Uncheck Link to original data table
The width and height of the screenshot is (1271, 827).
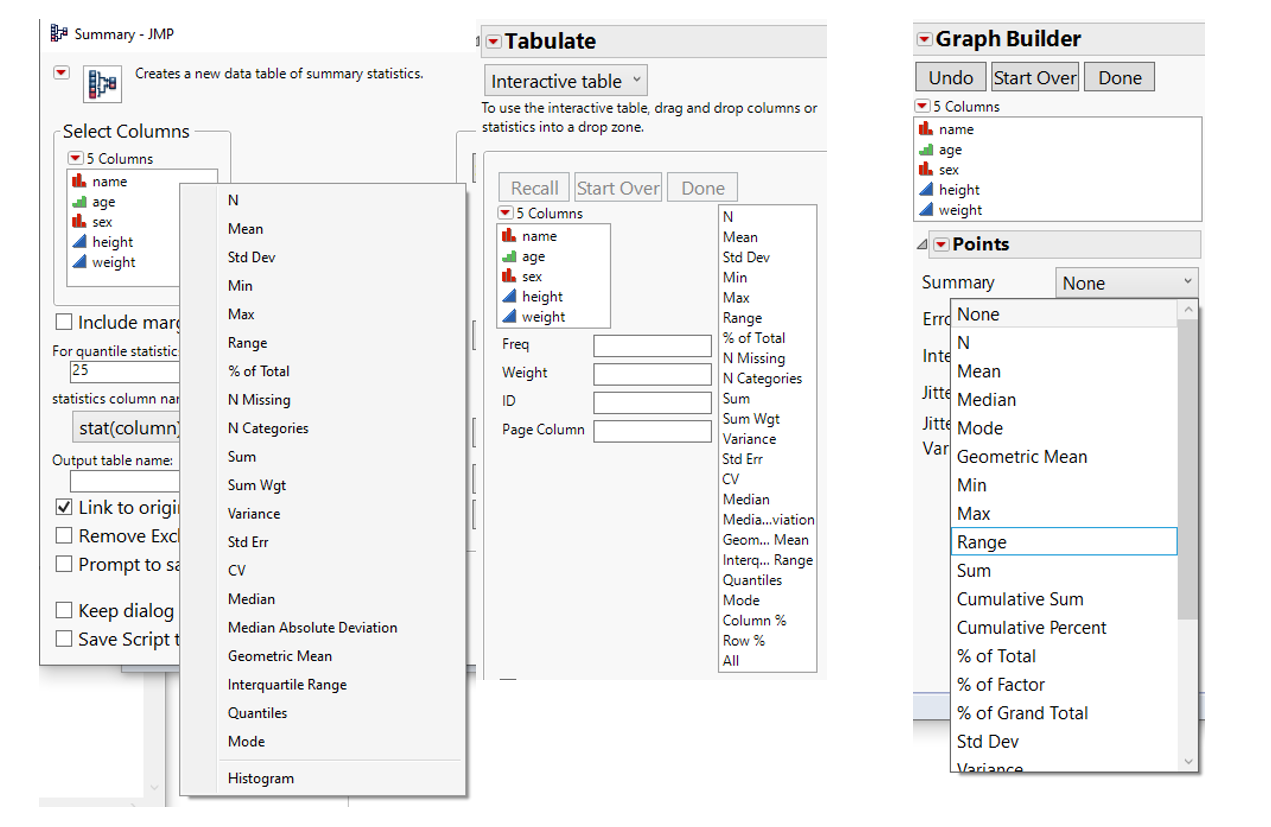pos(64,507)
